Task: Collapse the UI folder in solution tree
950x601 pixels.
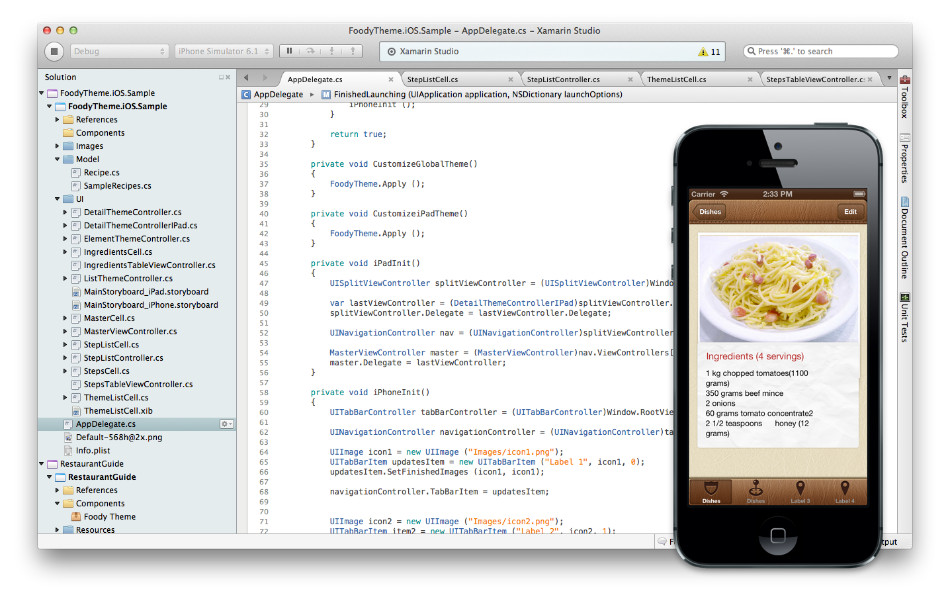Action: (x=58, y=199)
